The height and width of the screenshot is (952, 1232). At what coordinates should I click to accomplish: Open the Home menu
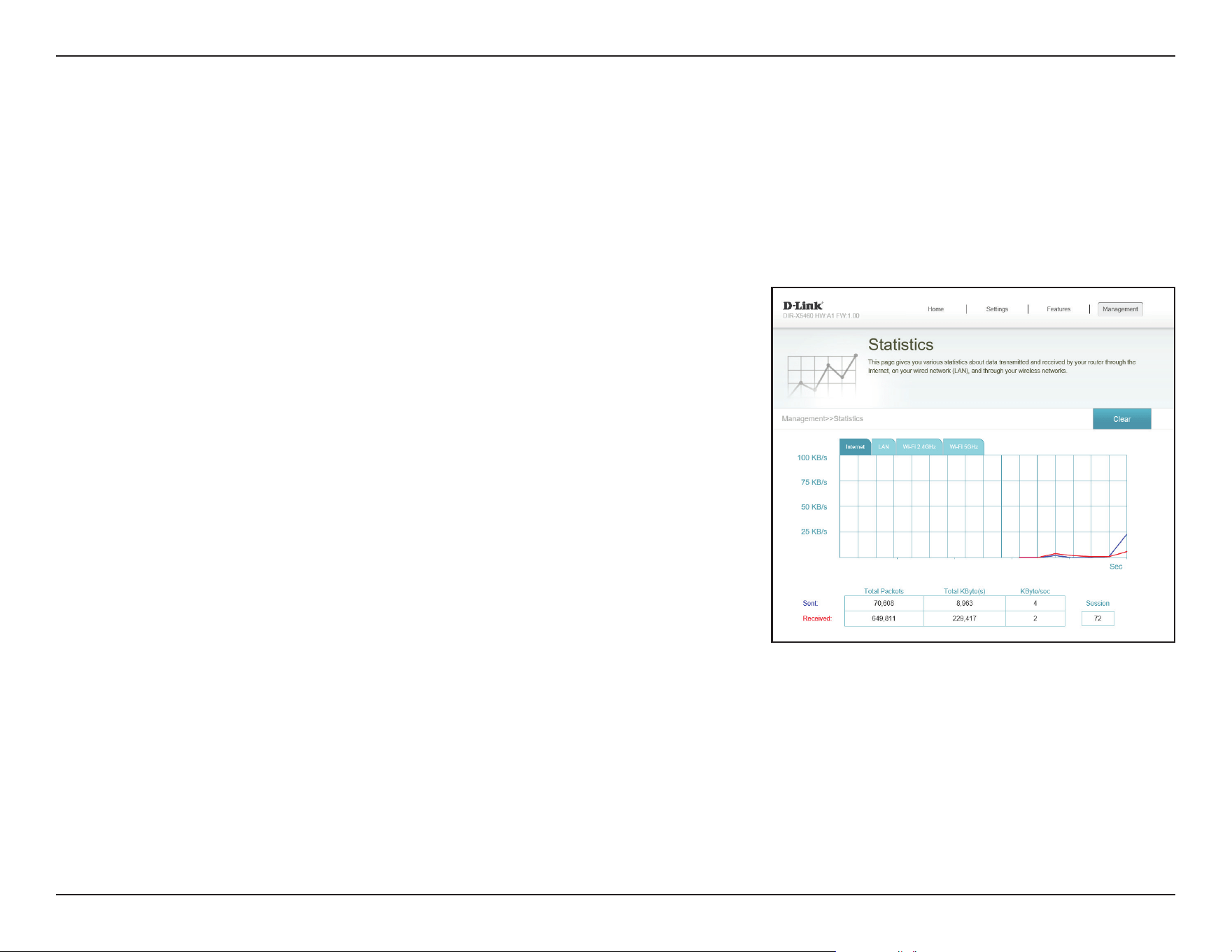coord(935,309)
